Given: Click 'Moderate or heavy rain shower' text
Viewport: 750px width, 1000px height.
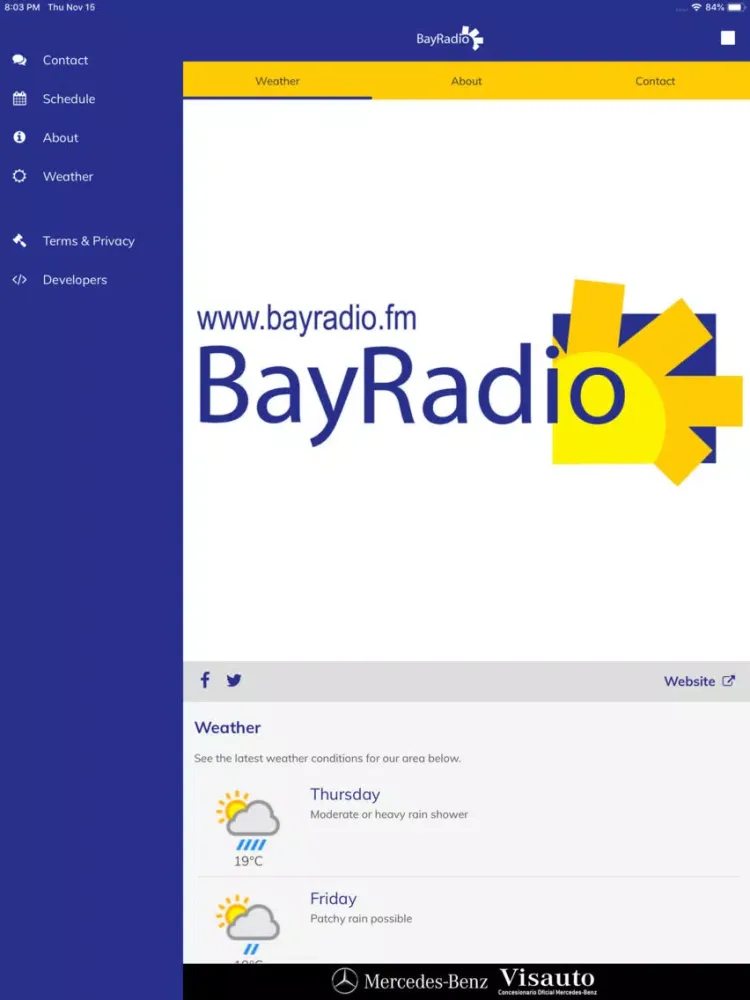Looking at the screenshot, I should click(x=389, y=814).
